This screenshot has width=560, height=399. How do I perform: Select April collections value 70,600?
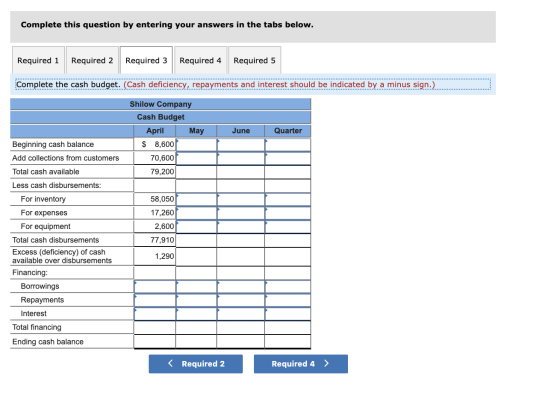162,158
